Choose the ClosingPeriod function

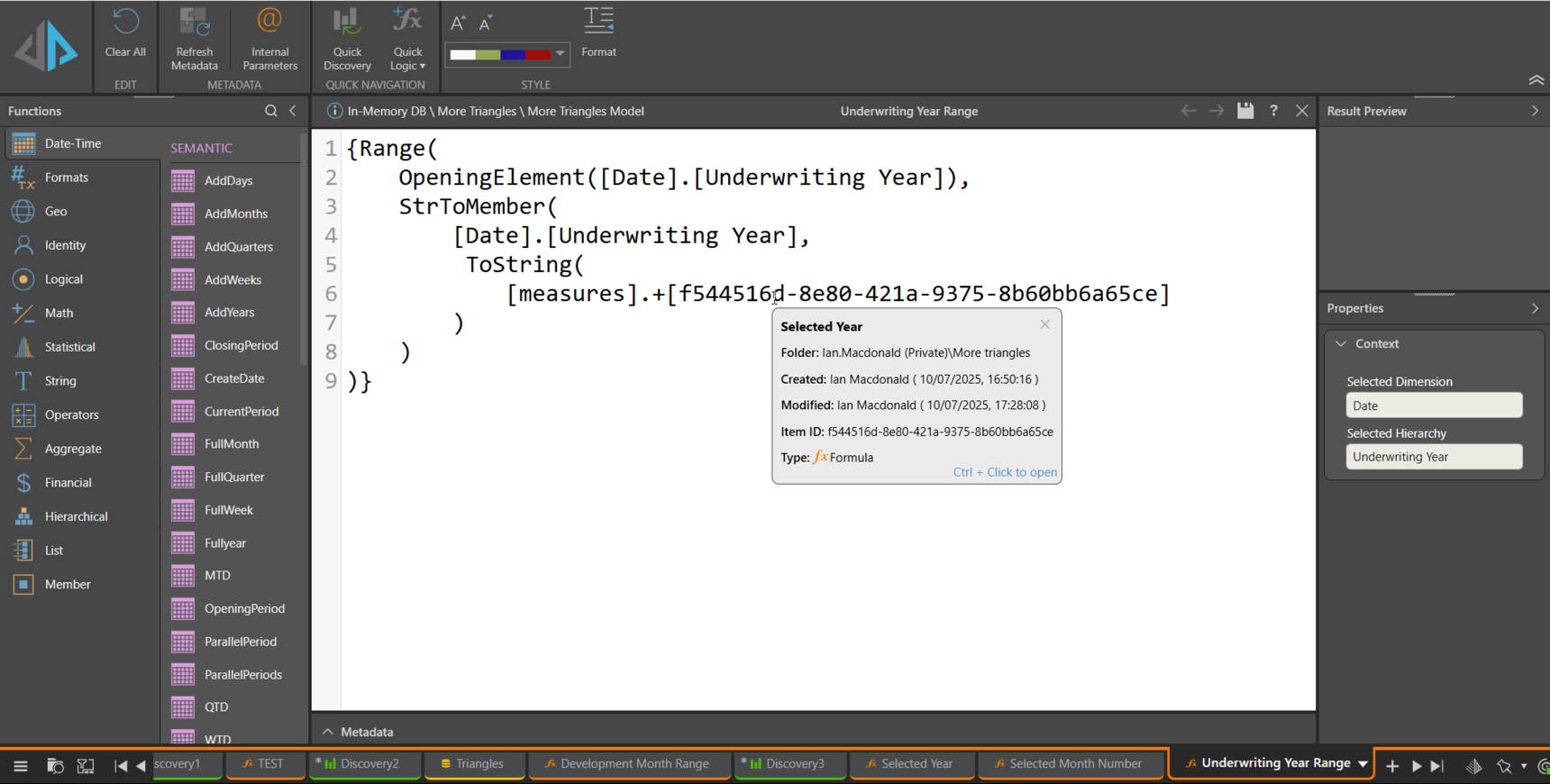coord(233,345)
